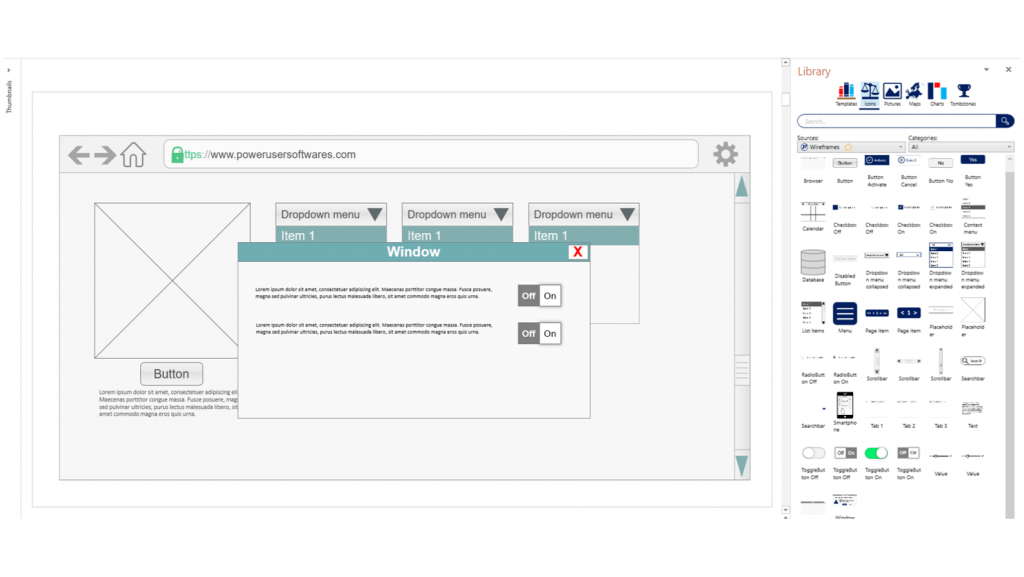1024x577 pixels.
Task: Toggle the second Off/On switch in Window
Action: point(539,333)
